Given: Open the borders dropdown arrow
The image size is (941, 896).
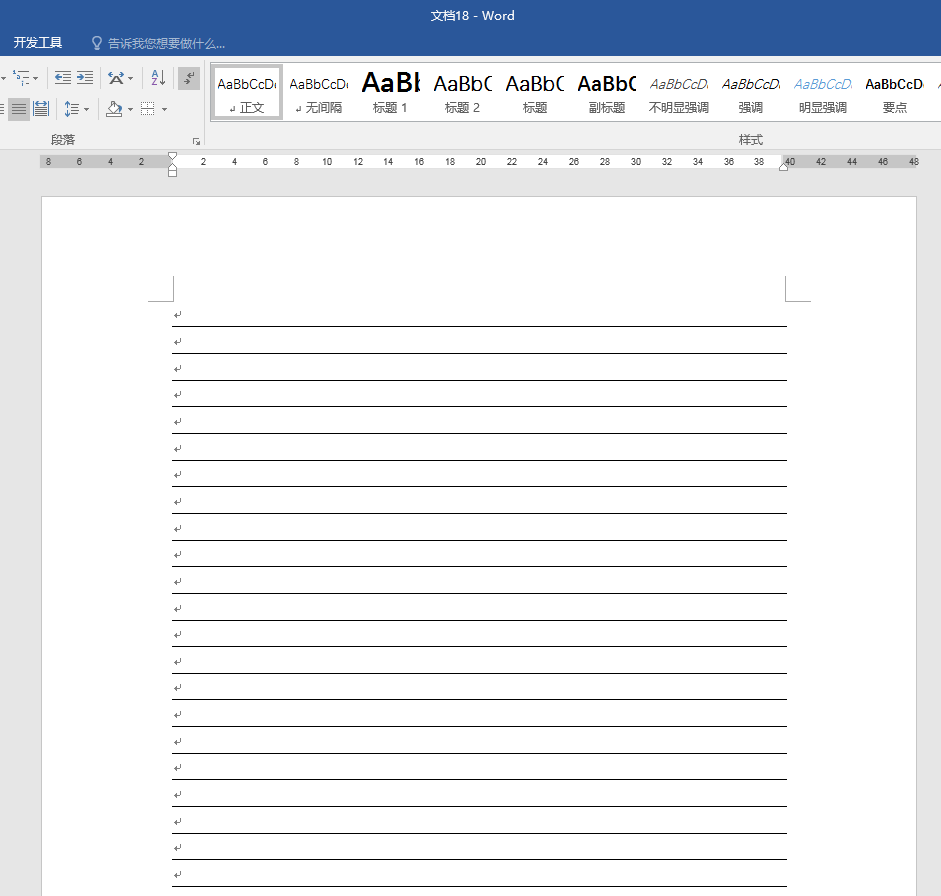Looking at the screenshot, I should coord(164,109).
